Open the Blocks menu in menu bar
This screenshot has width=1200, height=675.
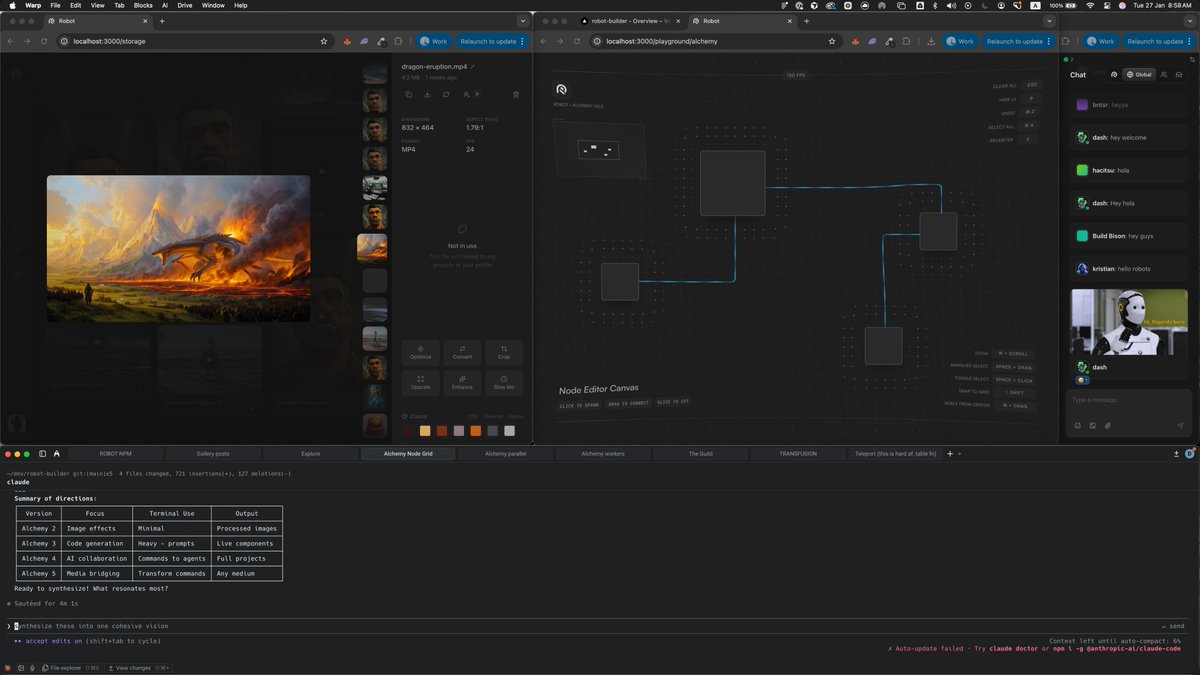[143, 5]
